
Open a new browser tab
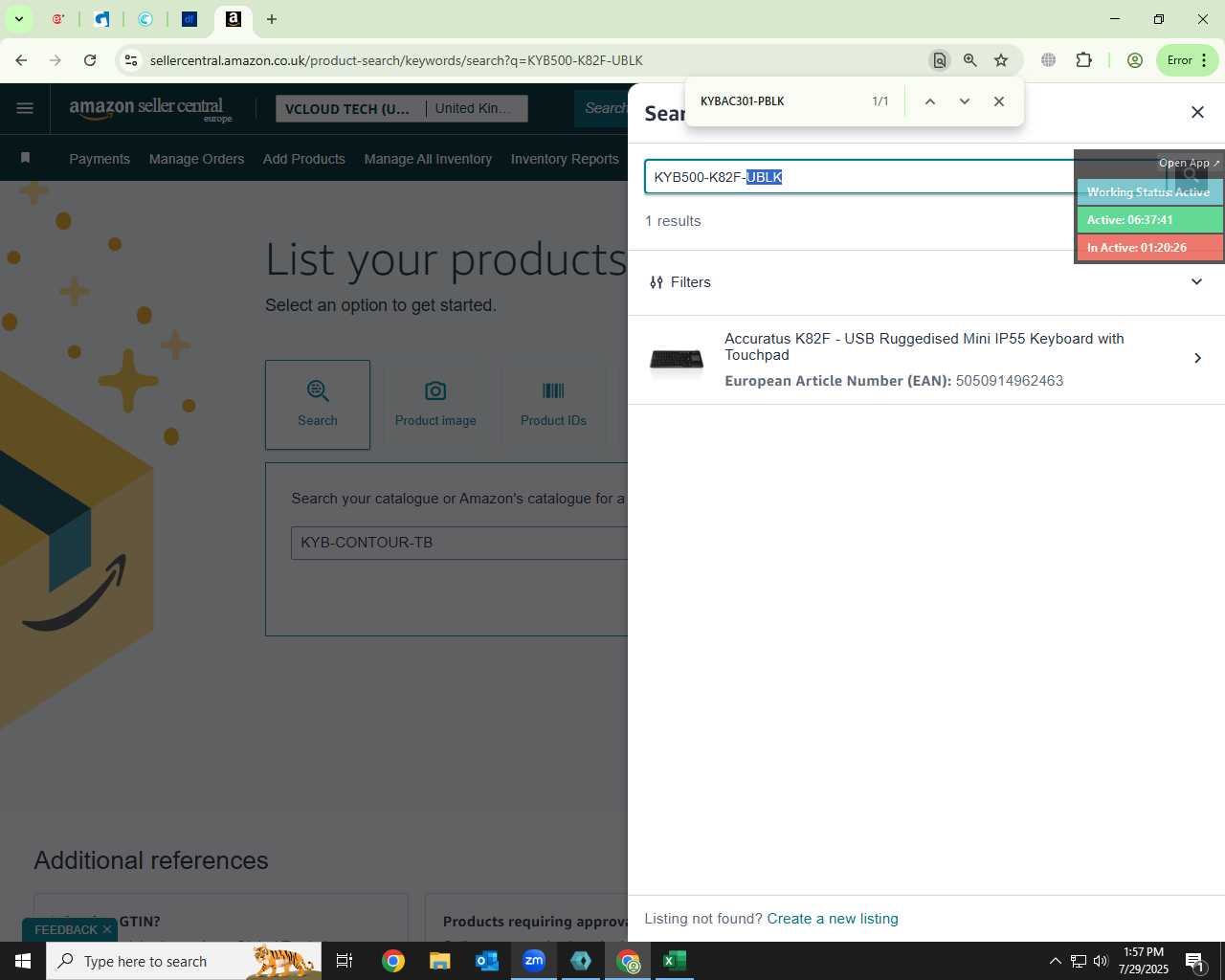click(x=272, y=19)
